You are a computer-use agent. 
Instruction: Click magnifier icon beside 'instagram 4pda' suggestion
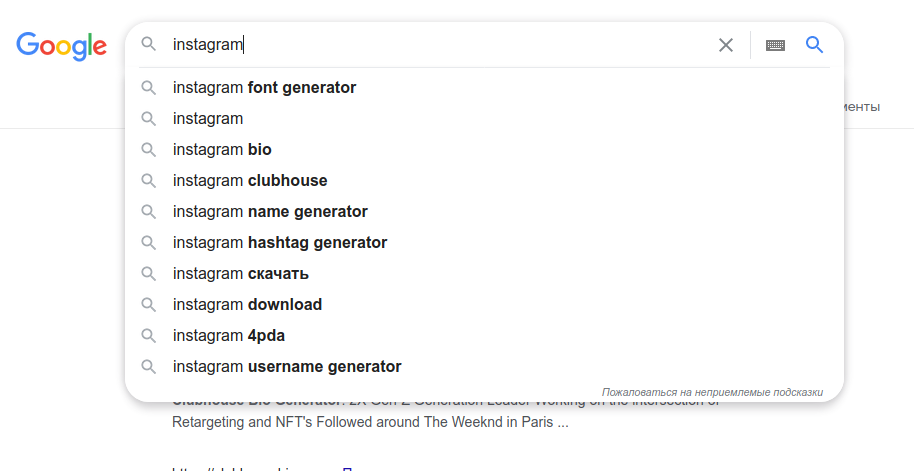[148, 336]
